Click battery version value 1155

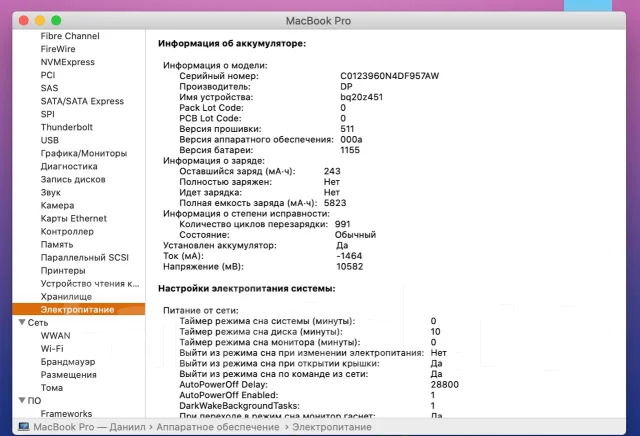350,150
